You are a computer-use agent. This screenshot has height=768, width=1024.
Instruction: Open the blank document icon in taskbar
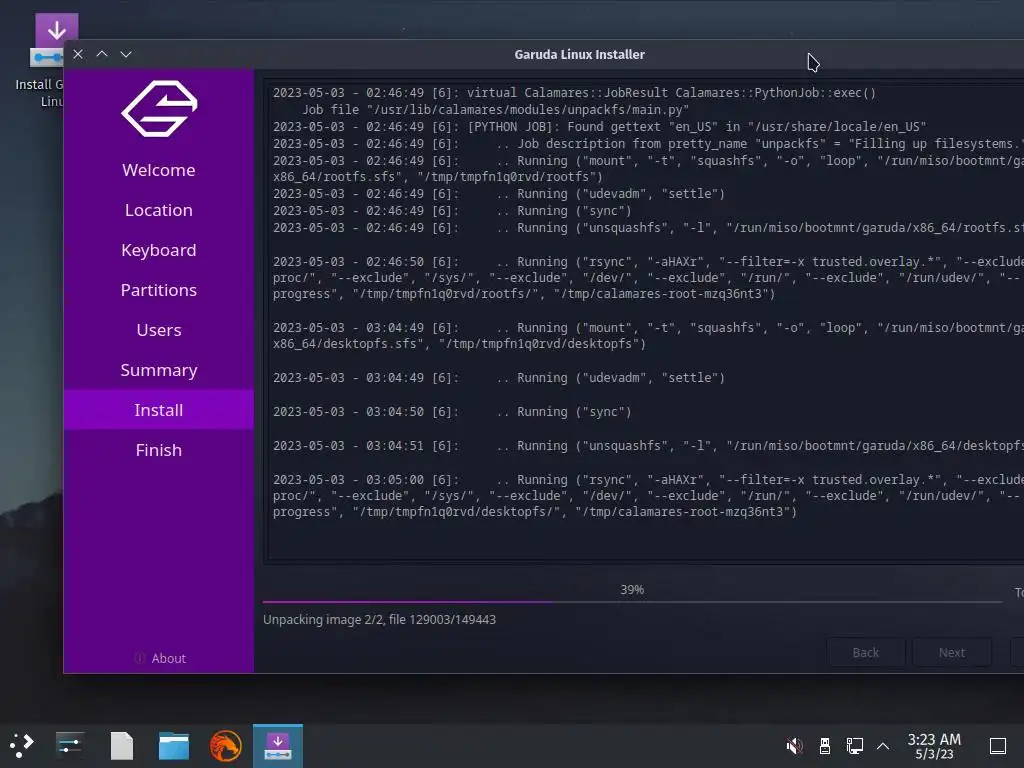[x=122, y=746]
